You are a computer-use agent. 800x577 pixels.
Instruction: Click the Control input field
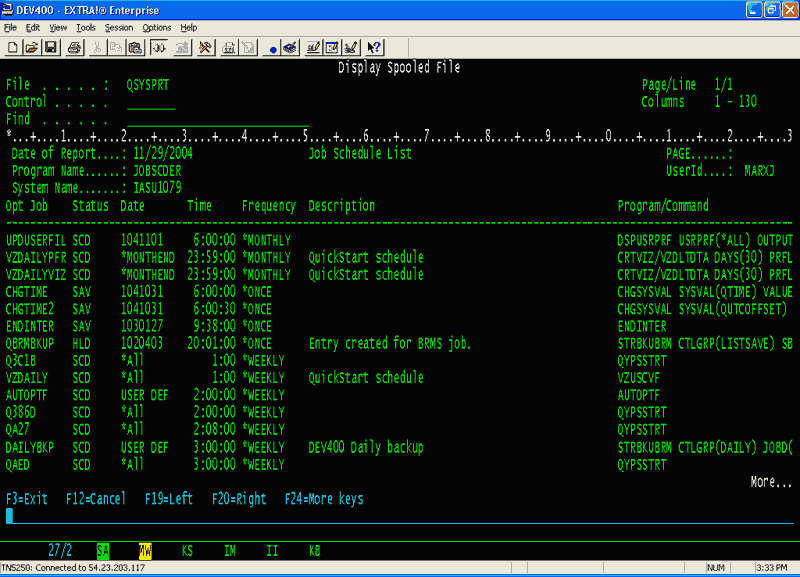click(x=151, y=102)
